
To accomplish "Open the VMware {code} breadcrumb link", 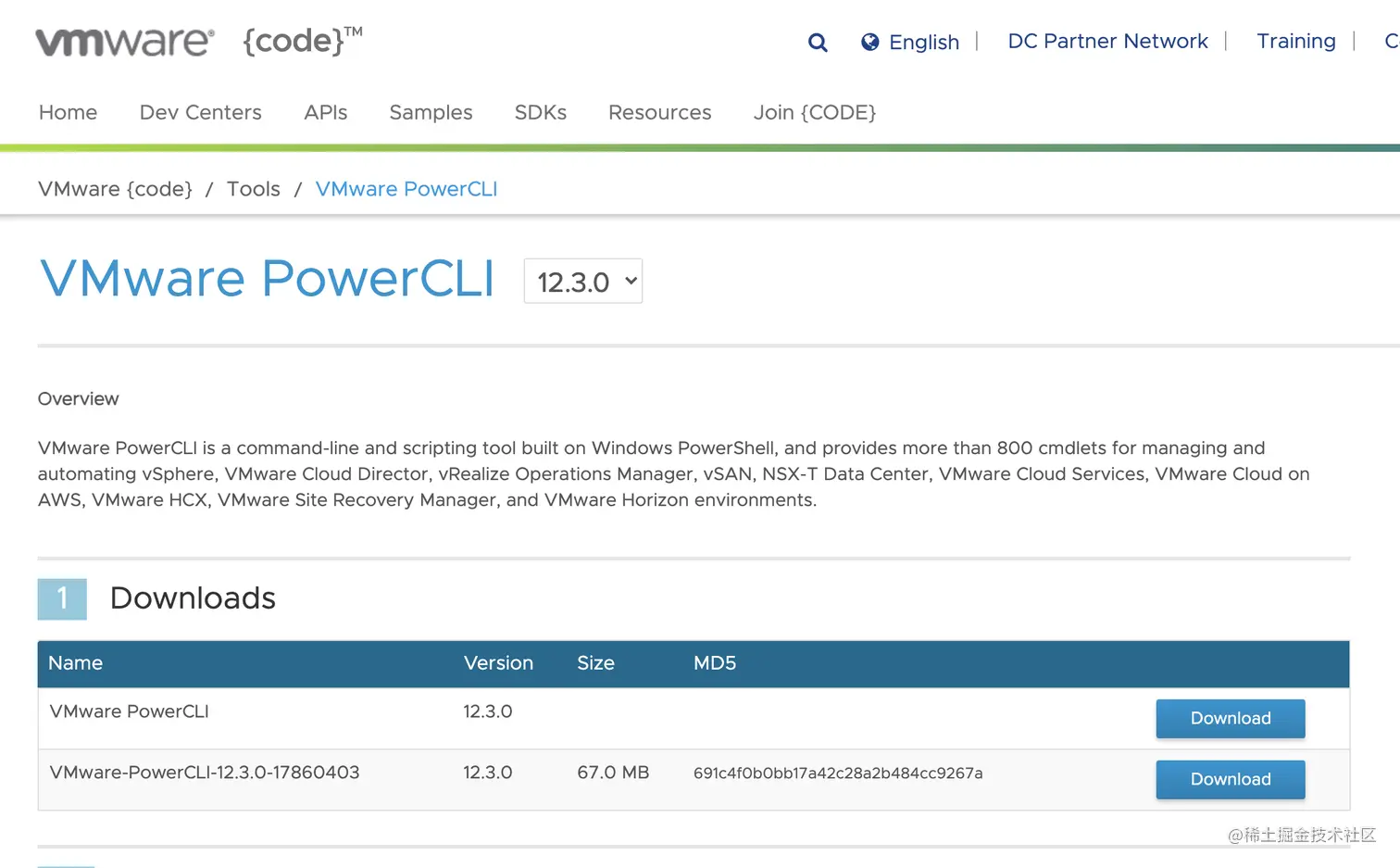I will click(x=115, y=189).
